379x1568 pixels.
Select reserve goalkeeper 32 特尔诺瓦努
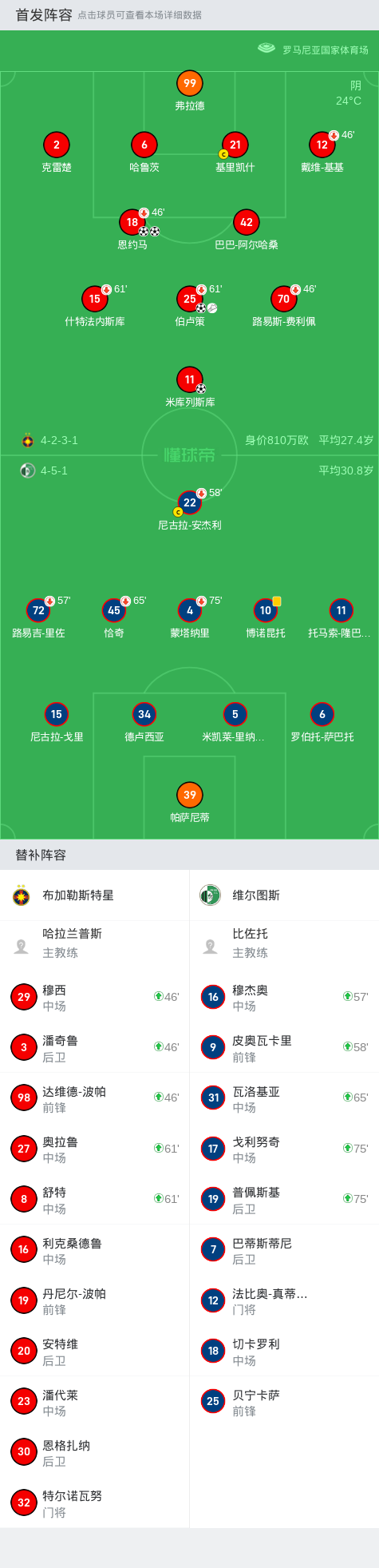(x=95, y=1503)
